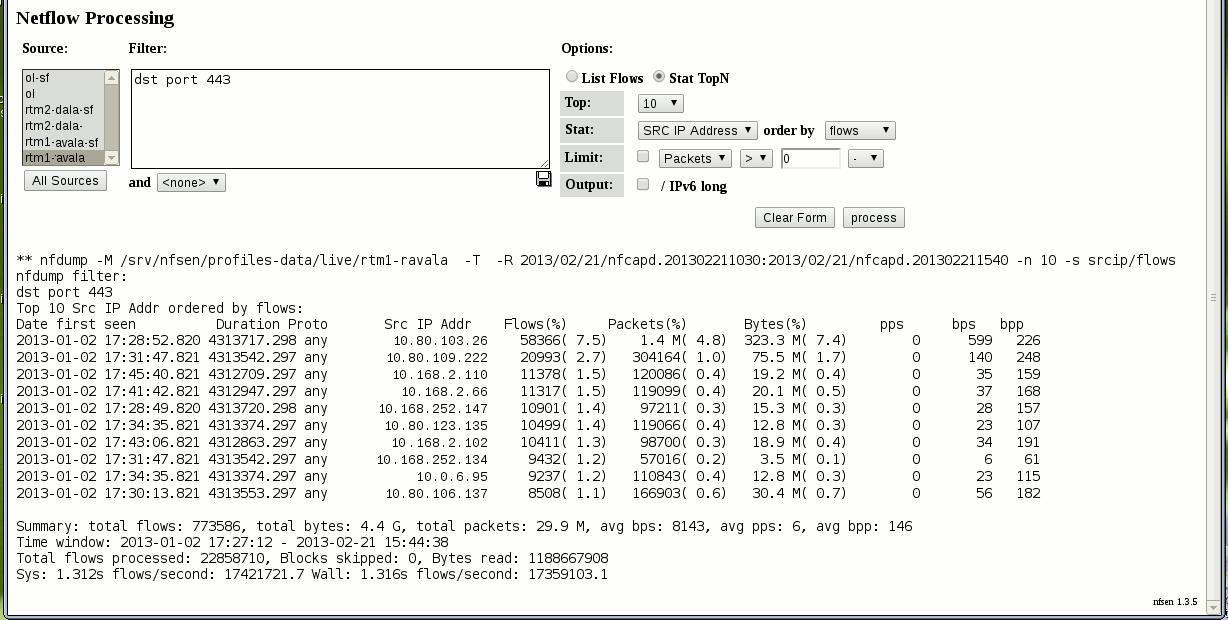Select ol in the source list
This screenshot has width=1228, height=620.
64,93
